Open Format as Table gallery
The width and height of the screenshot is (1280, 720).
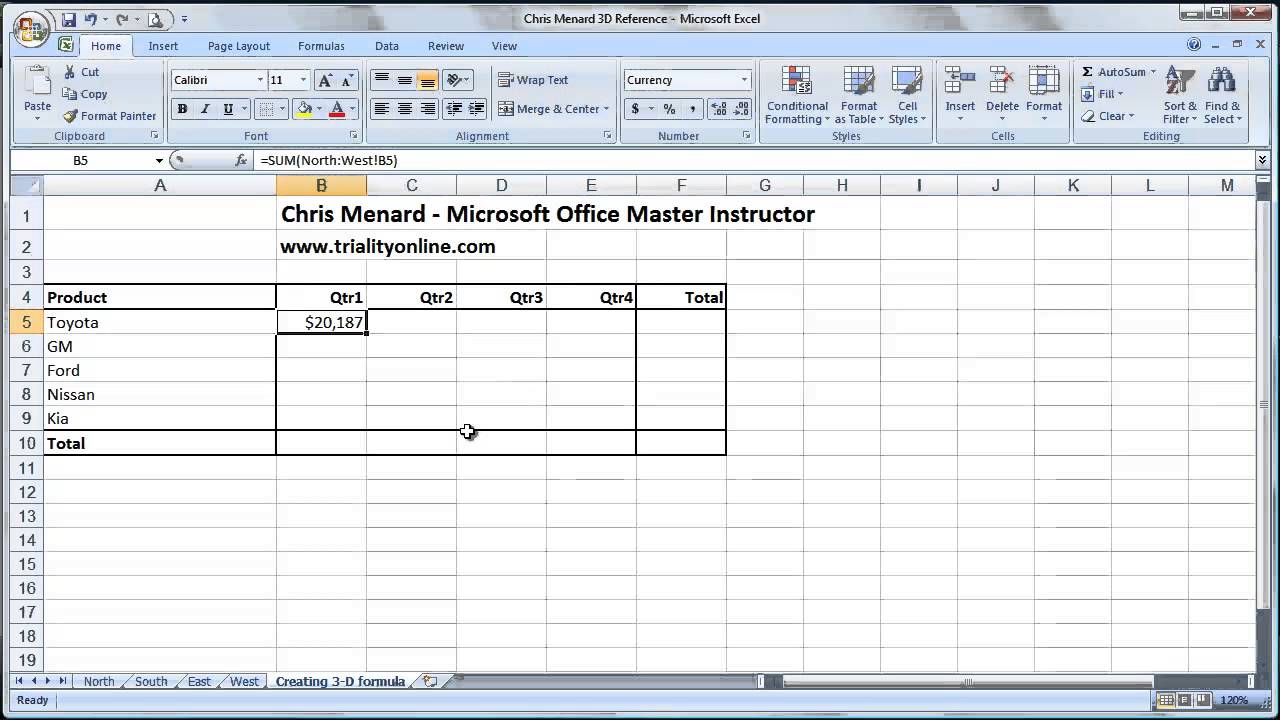tap(859, 96)
